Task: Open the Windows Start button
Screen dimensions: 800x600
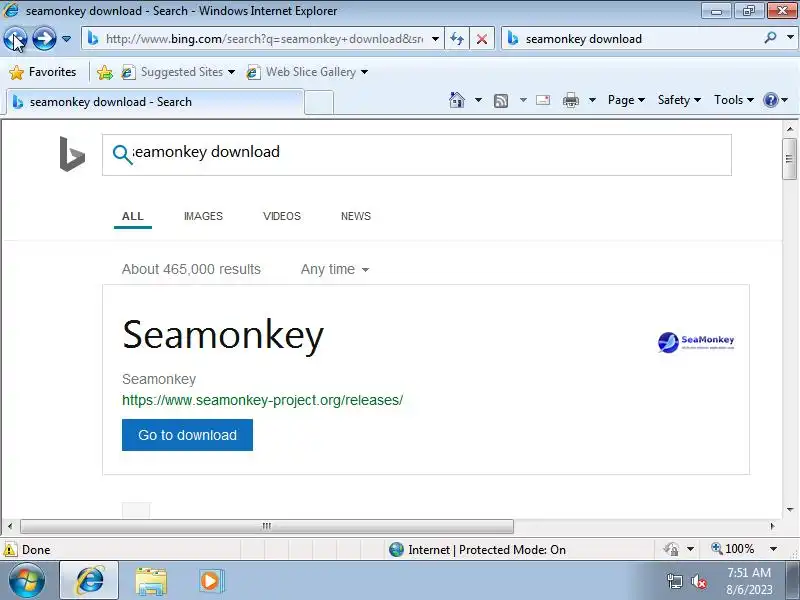Action: (27, 581)
